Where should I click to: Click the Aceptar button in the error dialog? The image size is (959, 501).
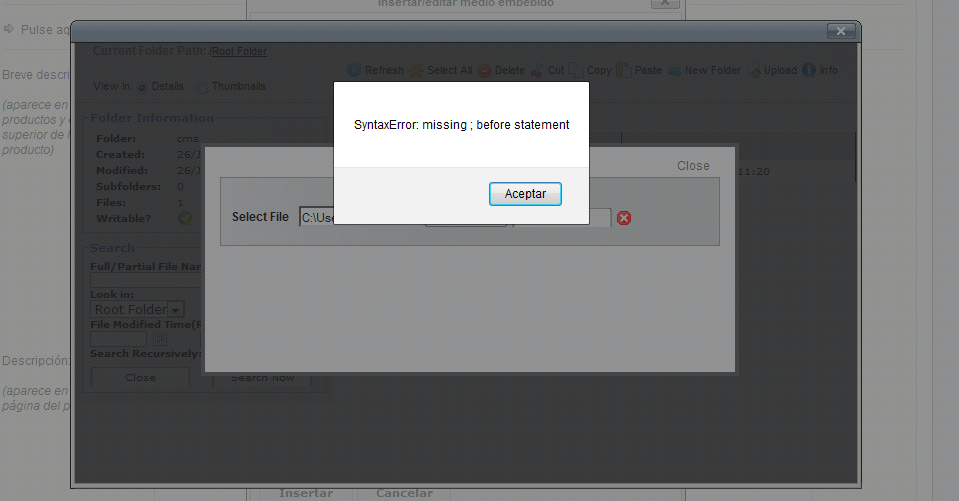coord(525,194)
